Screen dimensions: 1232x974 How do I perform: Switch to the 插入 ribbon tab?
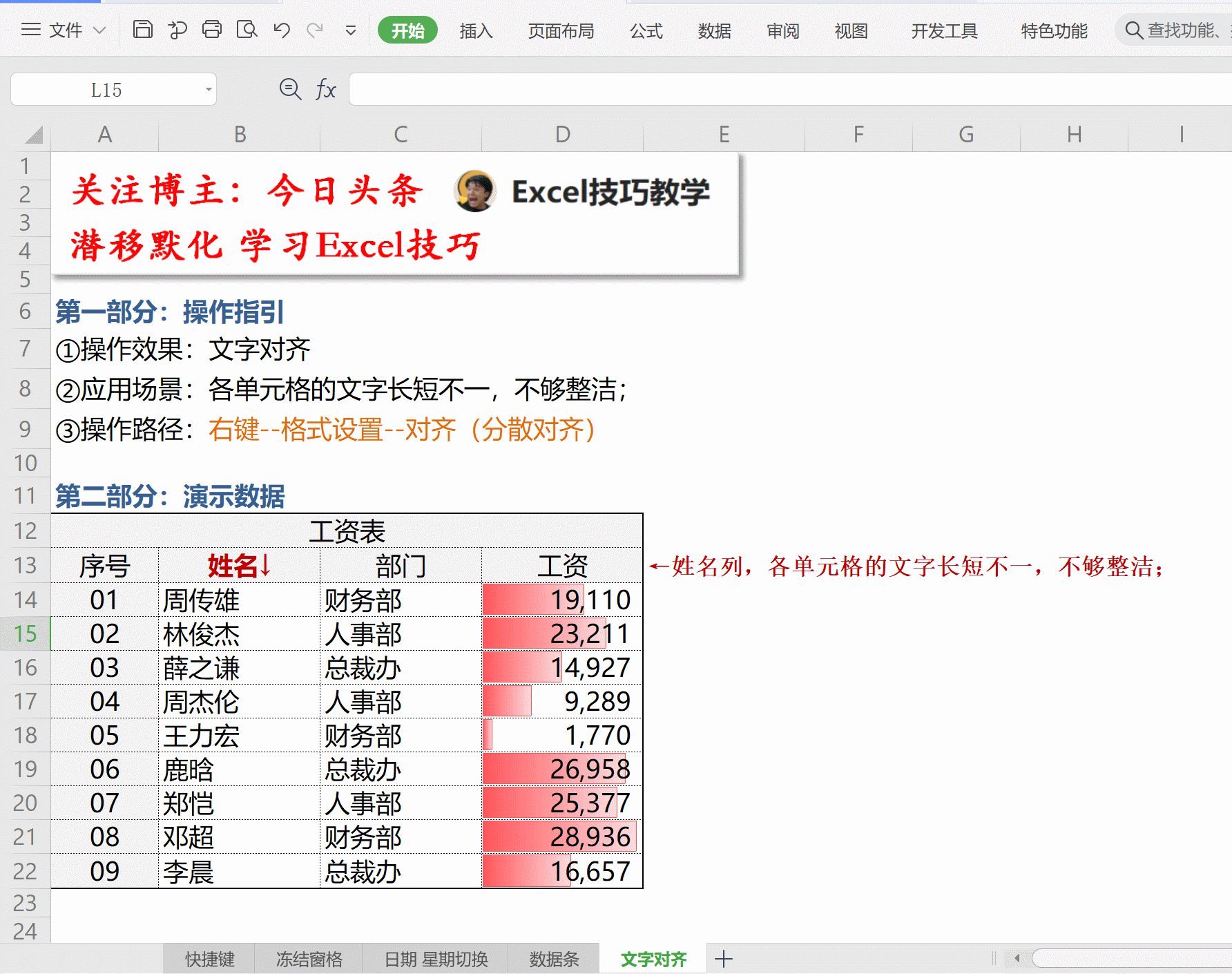[x=475, y=30]
